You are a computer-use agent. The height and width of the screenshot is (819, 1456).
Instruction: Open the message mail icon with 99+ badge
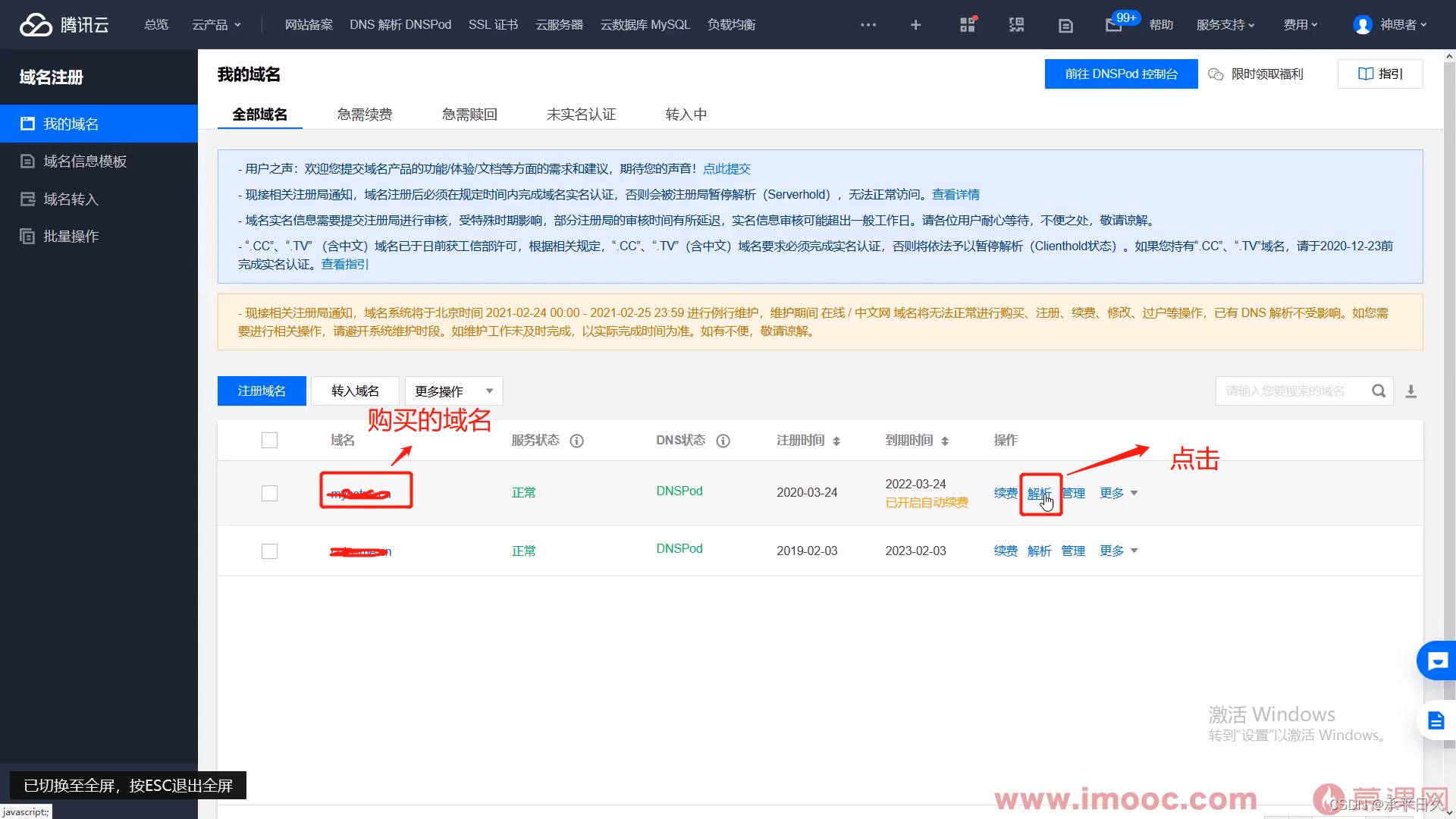(x=1113, y=25)
